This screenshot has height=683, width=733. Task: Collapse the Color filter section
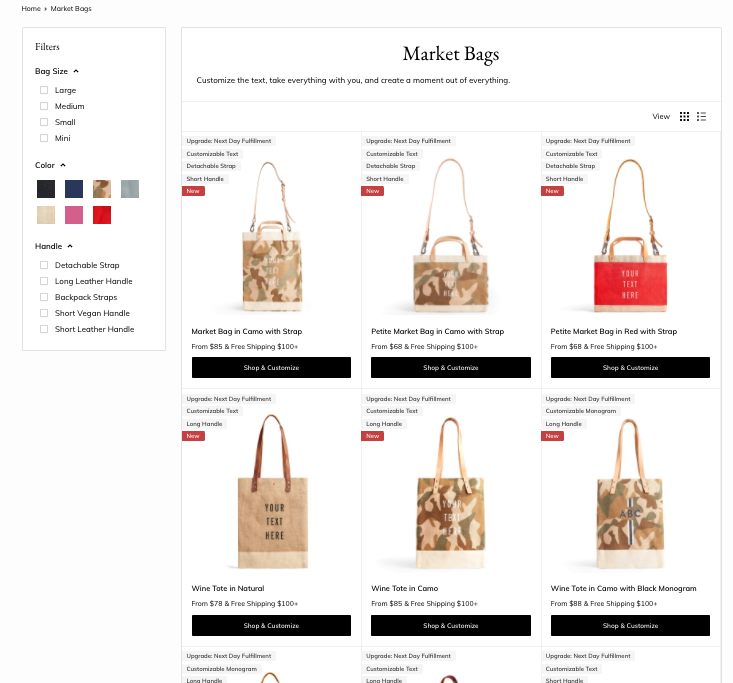coord(50,165)
